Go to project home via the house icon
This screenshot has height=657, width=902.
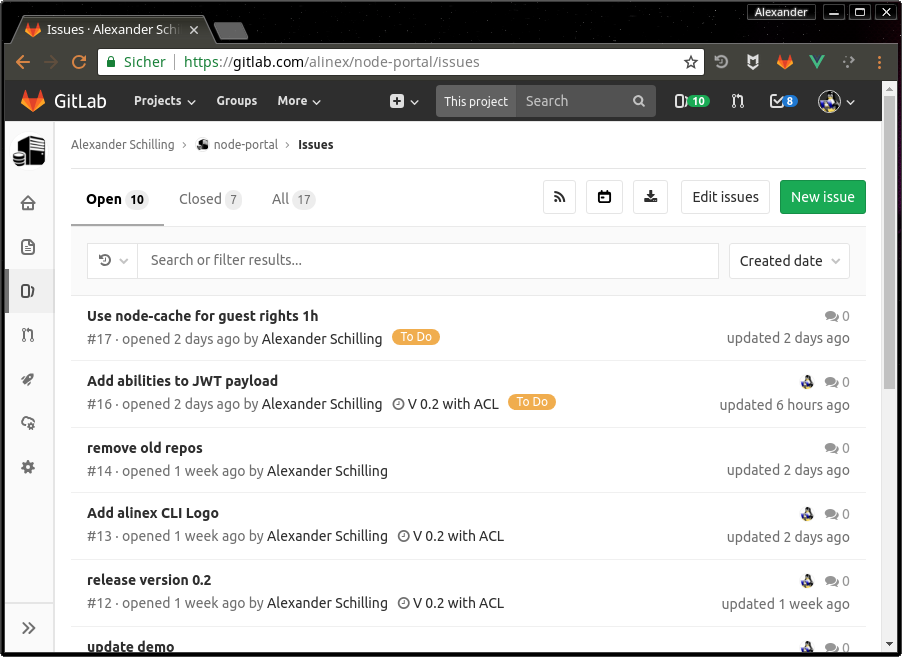(29, 203)
